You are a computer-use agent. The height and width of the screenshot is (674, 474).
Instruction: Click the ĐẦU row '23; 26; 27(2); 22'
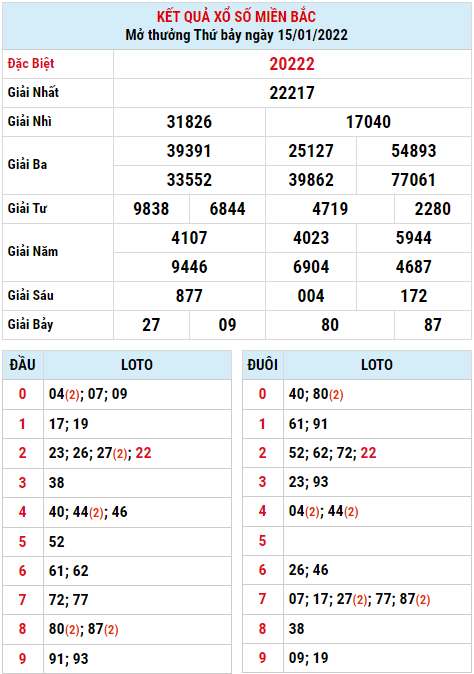[x=137, y=453]
